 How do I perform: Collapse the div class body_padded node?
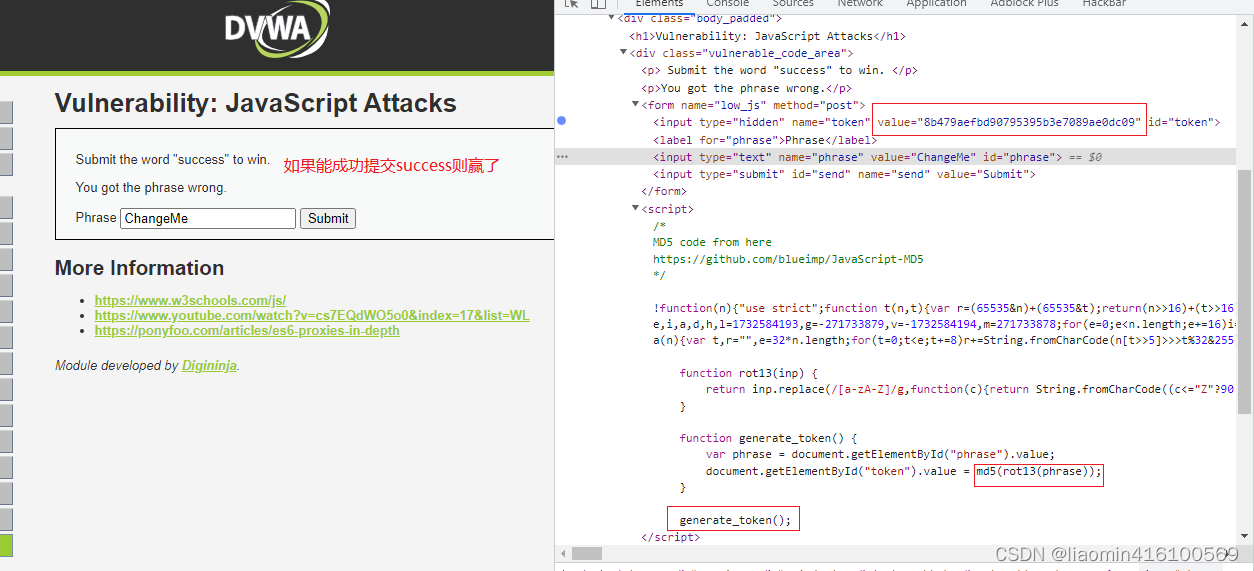(611, 18)
